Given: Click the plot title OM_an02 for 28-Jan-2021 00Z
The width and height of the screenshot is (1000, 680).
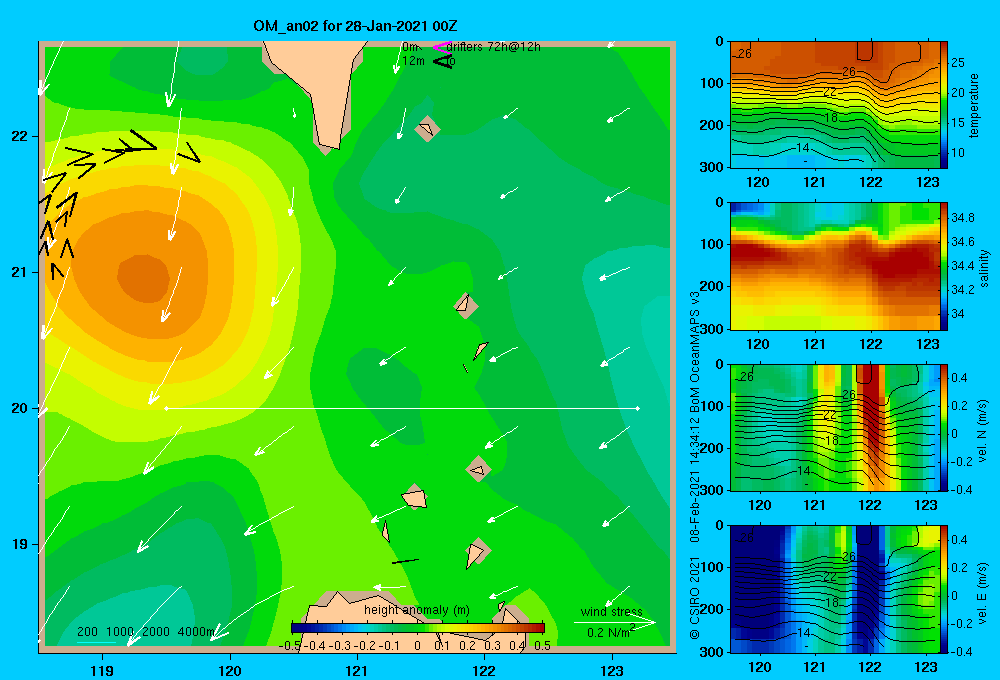Looking at the screenshot, I should tap(355, 26).
